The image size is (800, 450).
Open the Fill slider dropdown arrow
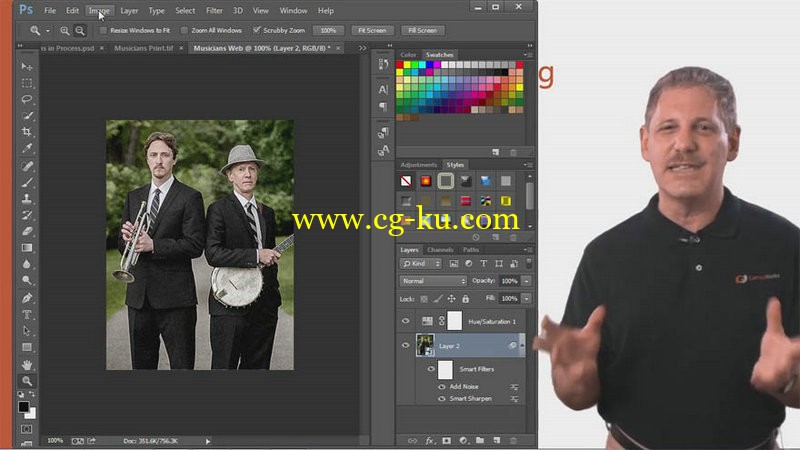coord(527,298)
